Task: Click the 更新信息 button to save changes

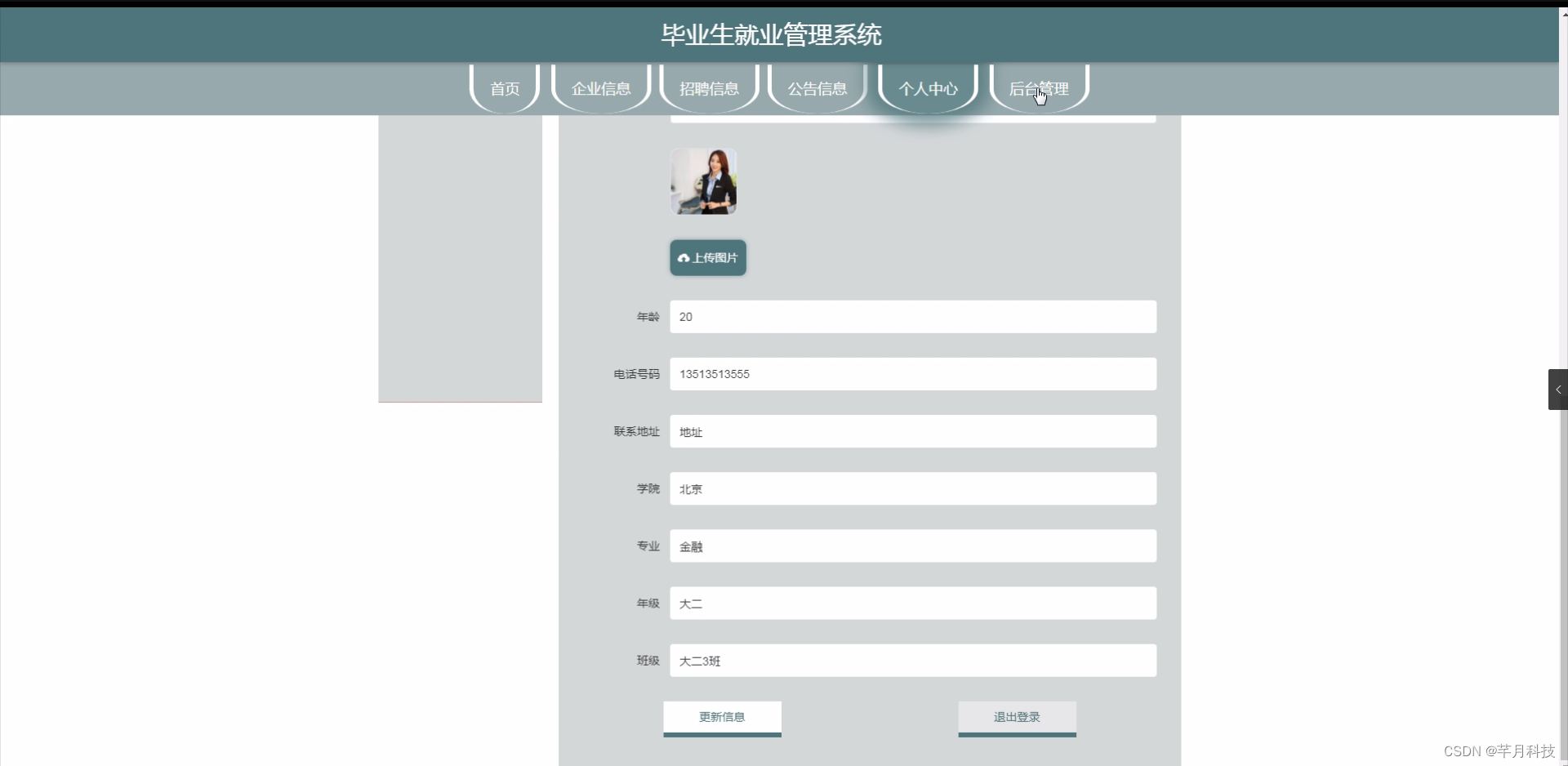Action: [721, 718]
